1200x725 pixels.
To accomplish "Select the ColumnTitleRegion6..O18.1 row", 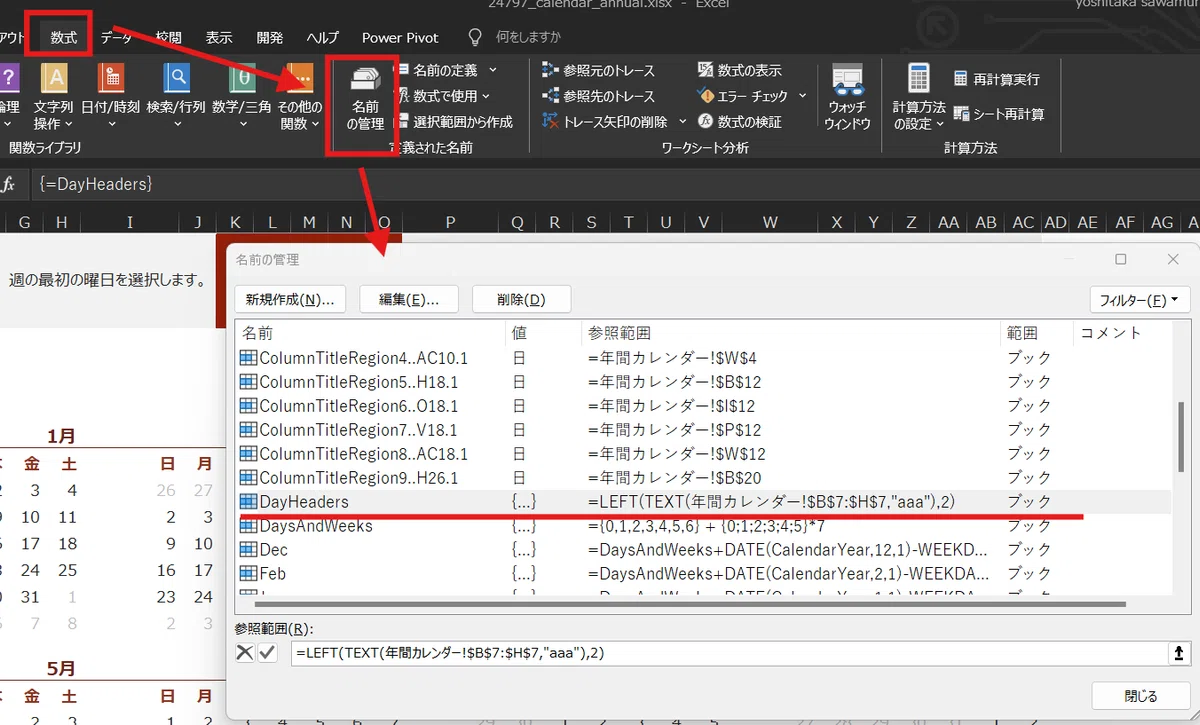I will pyautogui.click(x=703, y=405).
